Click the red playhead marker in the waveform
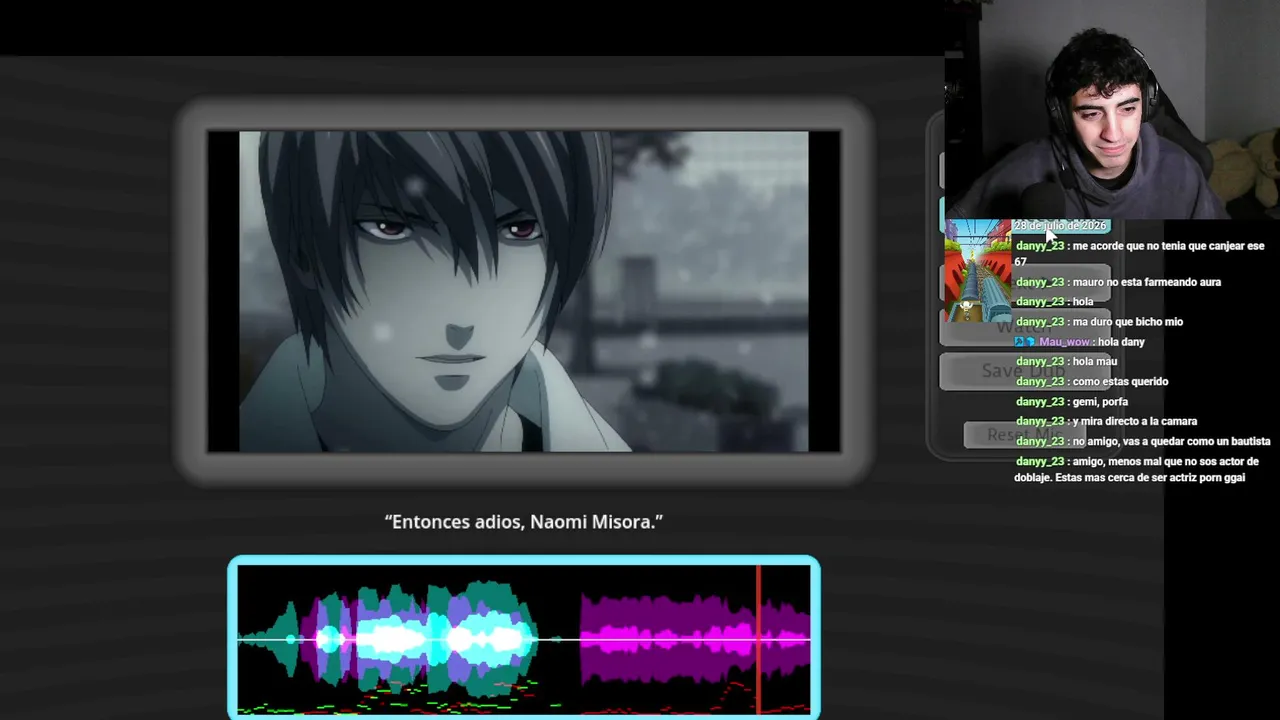The height and width of the screenshot is (720, 1280). [x=758, y=639]
